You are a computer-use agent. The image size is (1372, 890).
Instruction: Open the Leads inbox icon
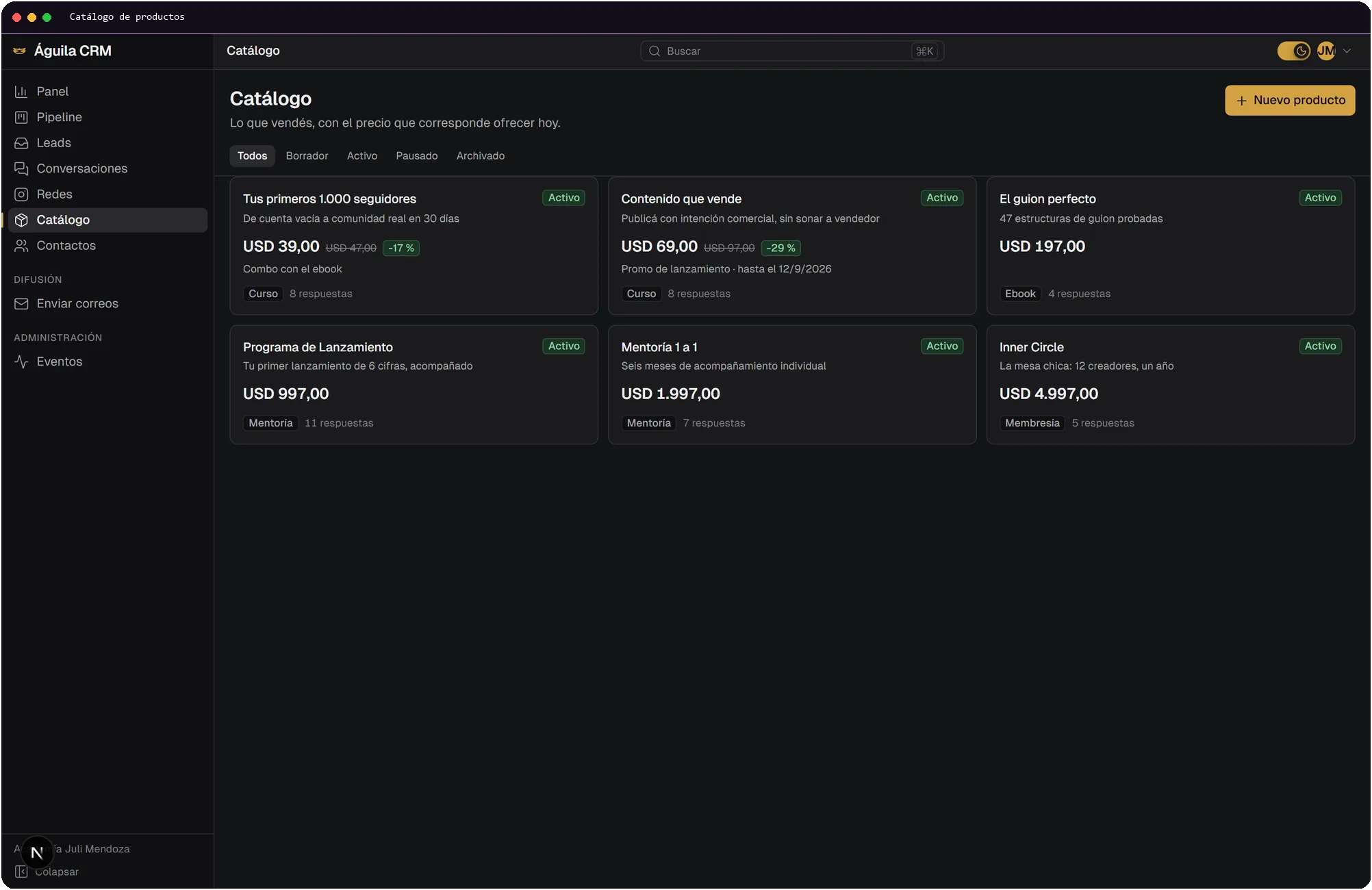[21, 143]
